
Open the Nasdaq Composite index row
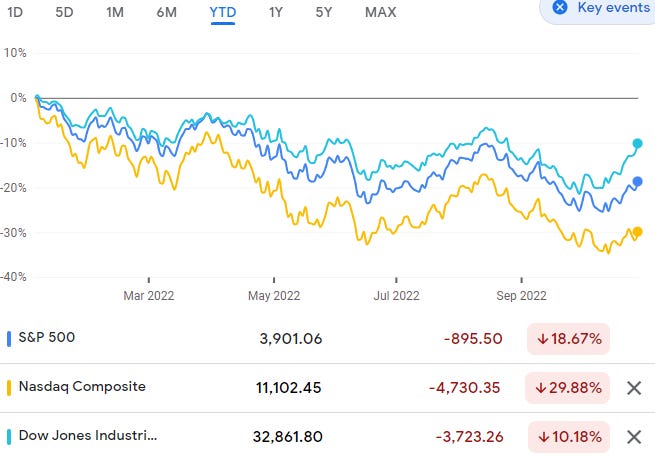click(328, 388)
